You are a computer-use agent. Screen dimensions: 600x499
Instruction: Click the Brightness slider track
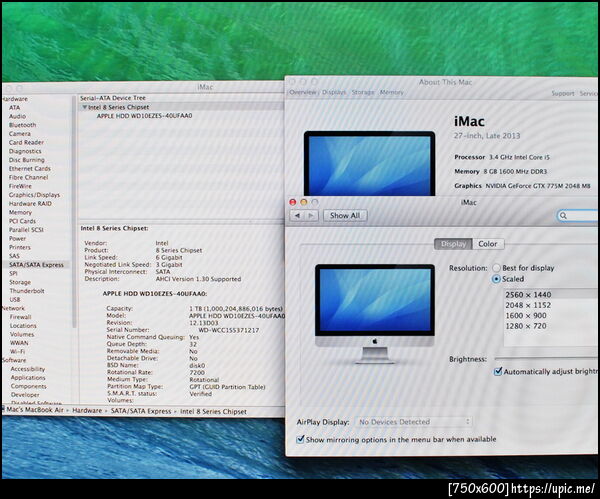pos(546,359)
